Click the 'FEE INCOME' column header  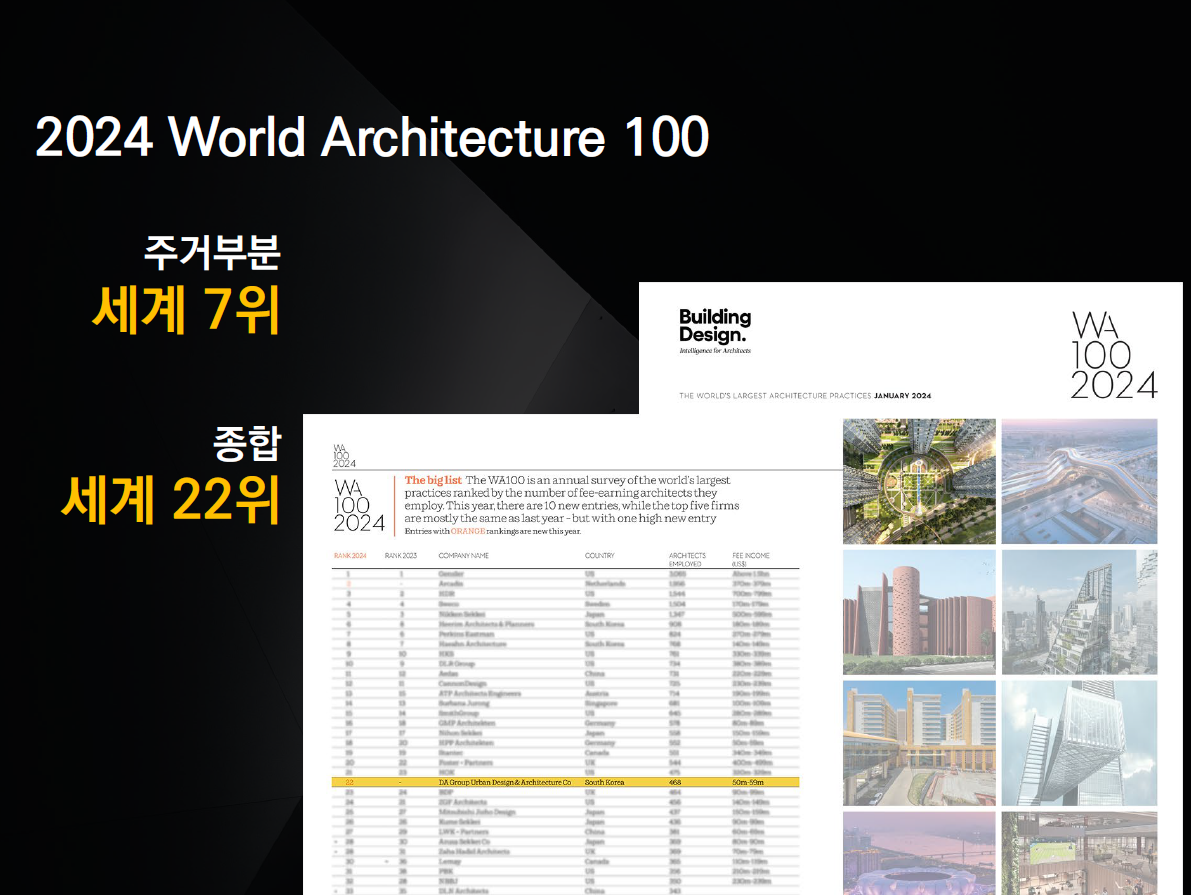tap(750, 559)
